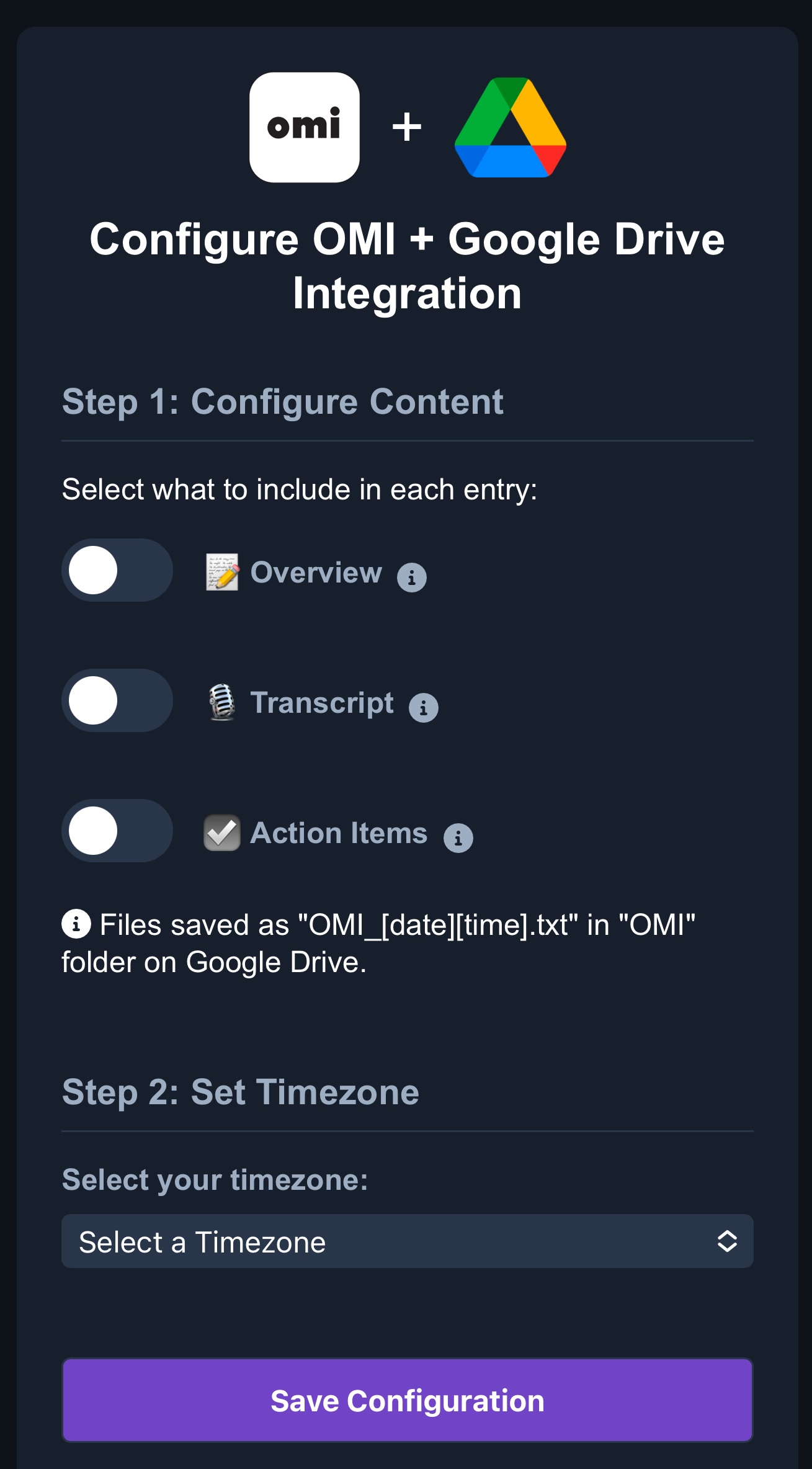812x1469 pixels.
Task: Open the info tooltip next to Overview
Action: point(411,577)
